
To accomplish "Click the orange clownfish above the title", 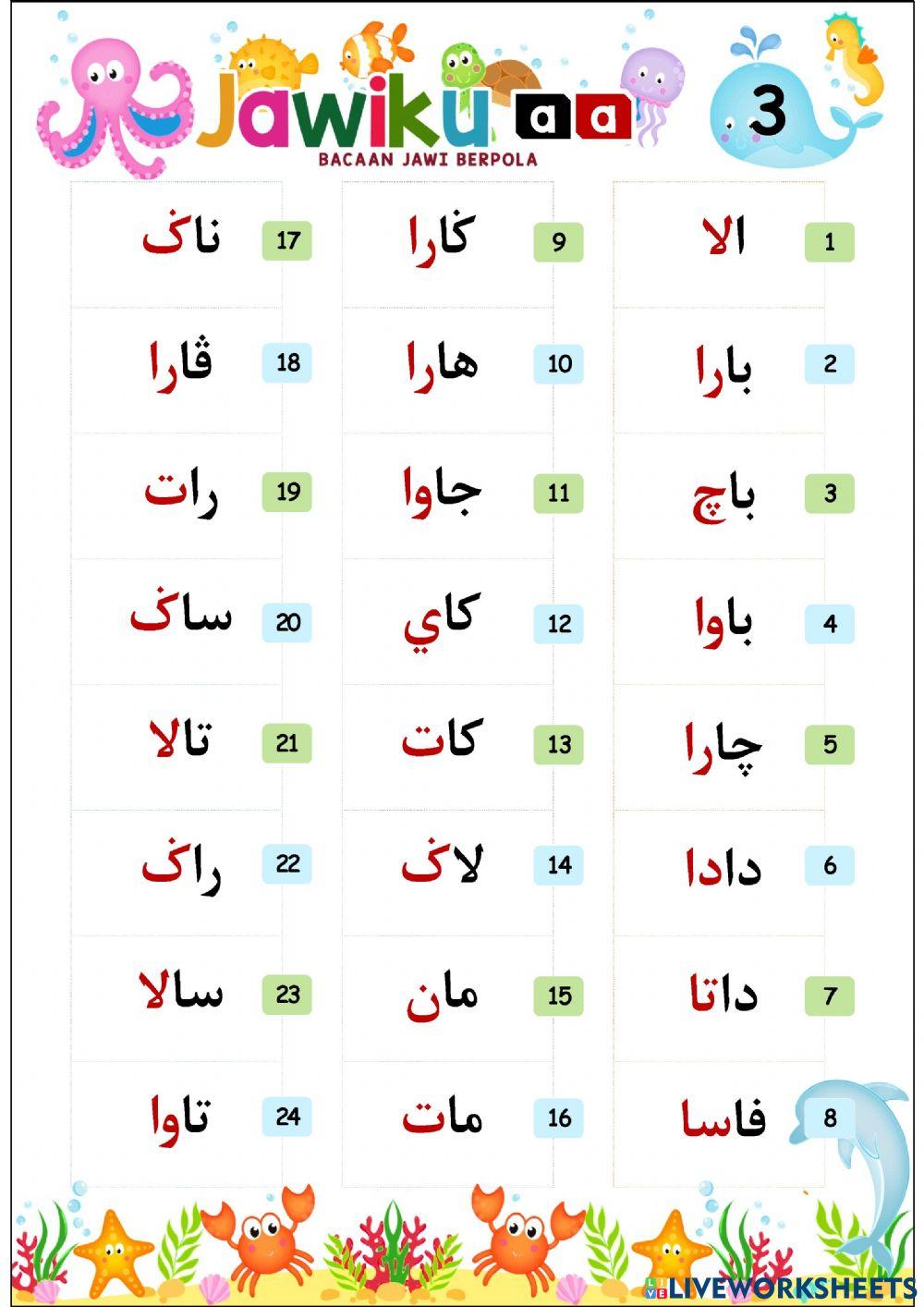I will tap(374, 48).
